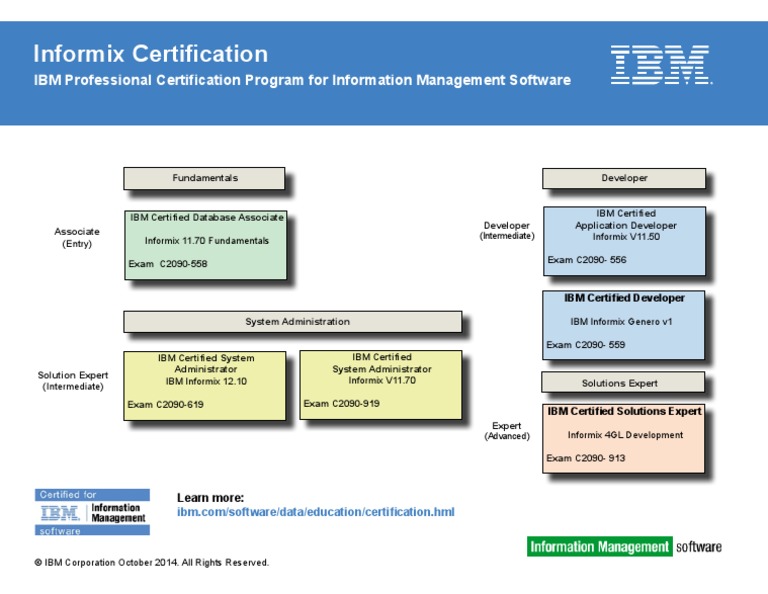Viewport: 768px width, 594px height.
Task: Click the Developer (Intermediate) level label
Action: 507,230
